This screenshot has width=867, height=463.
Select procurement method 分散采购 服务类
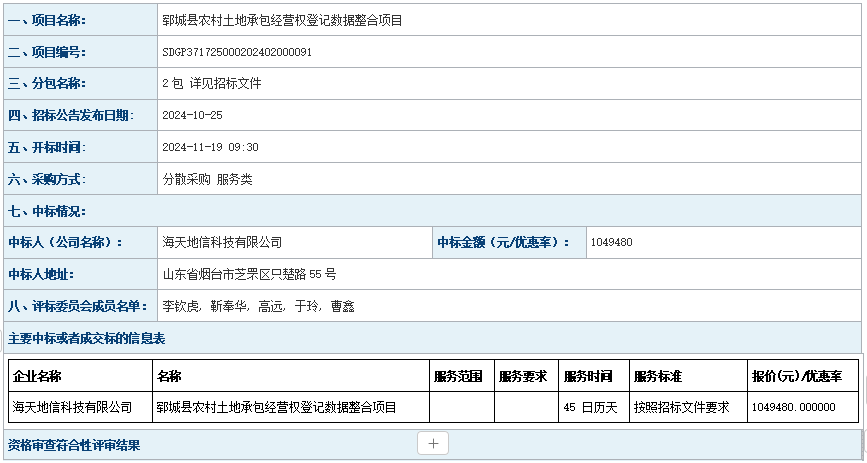tap(207, 180)
